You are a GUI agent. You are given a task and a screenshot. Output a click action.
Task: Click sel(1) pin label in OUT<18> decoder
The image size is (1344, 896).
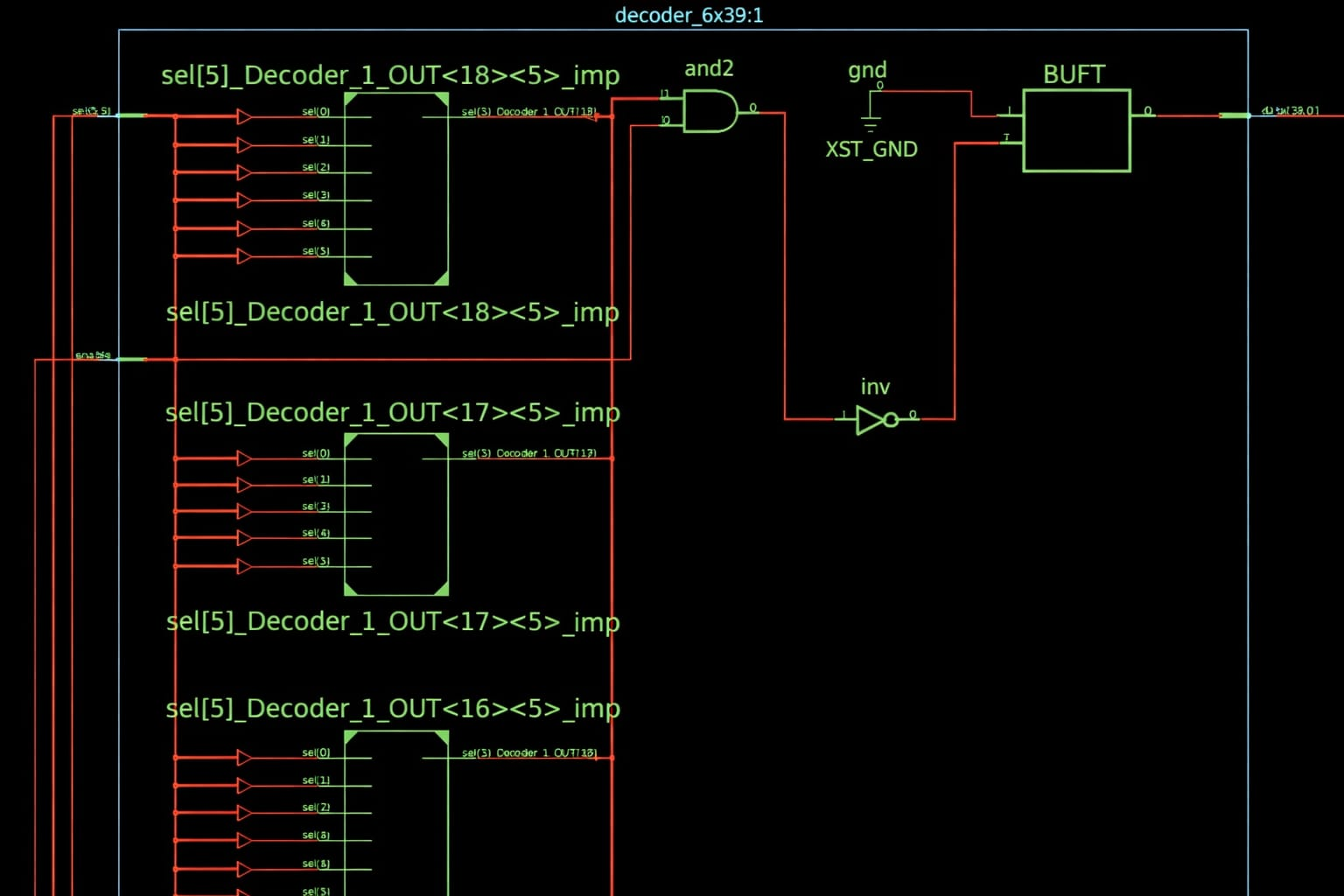click(316, 140)
